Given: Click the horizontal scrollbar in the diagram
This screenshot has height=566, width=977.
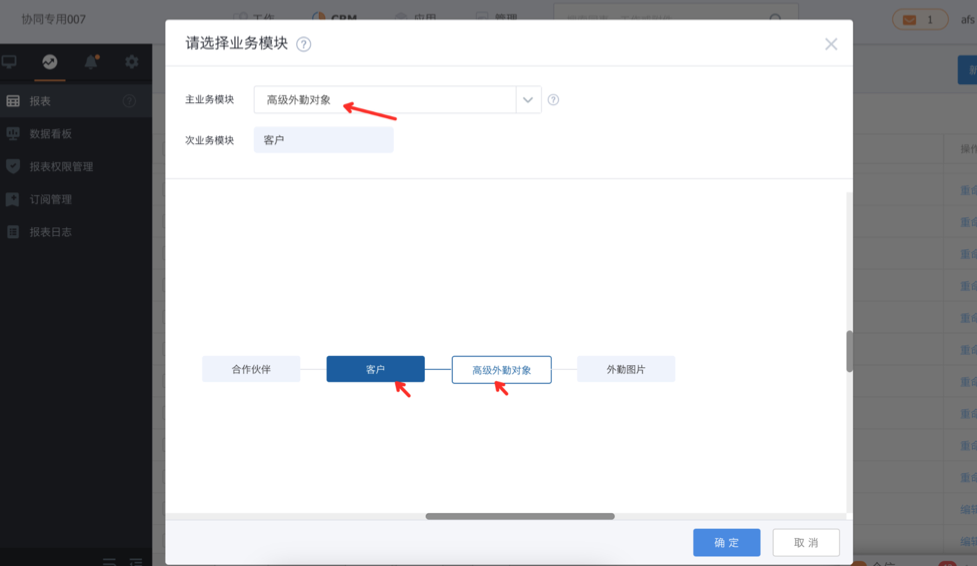Looking at the screenshot, I should (520, 516).
